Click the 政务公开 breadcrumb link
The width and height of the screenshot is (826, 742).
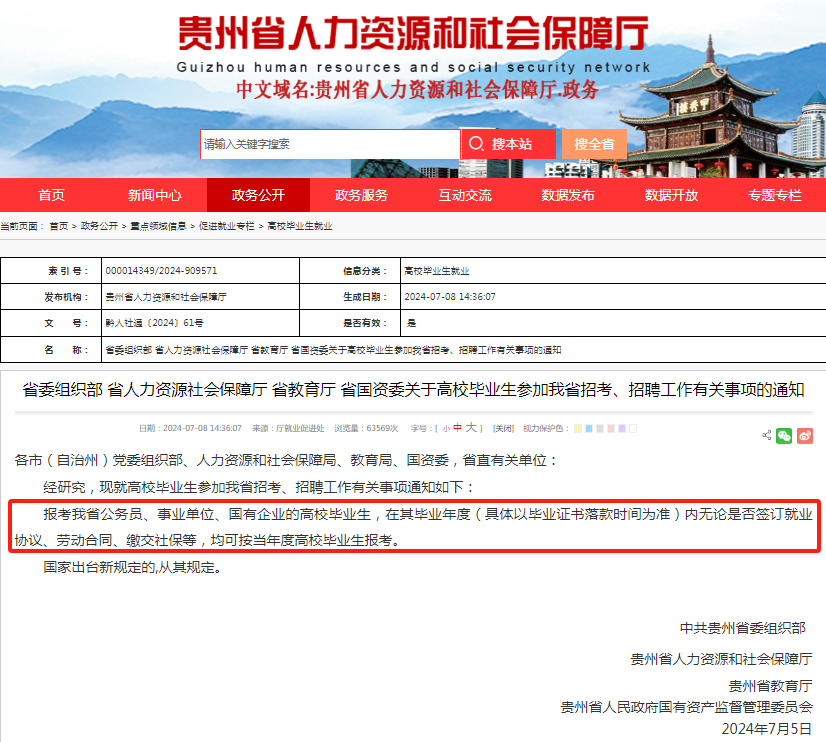99,226
